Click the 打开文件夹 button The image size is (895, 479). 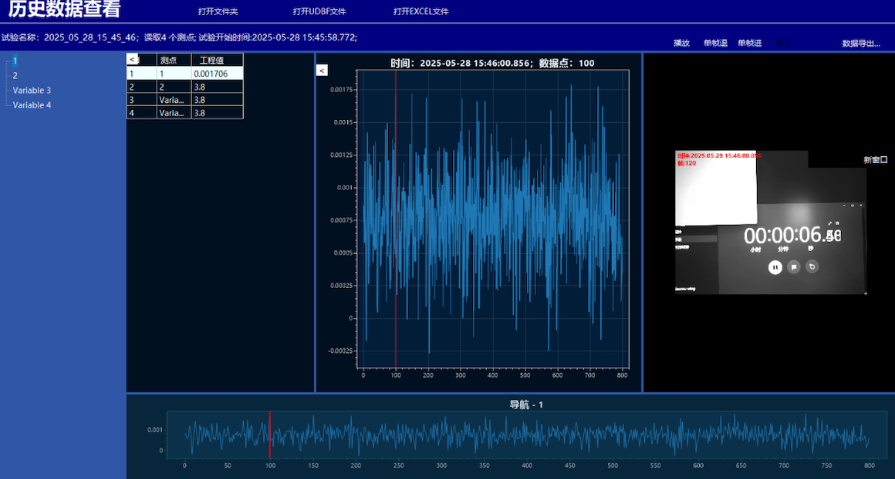pyautogui.click(x=217, y=11)
